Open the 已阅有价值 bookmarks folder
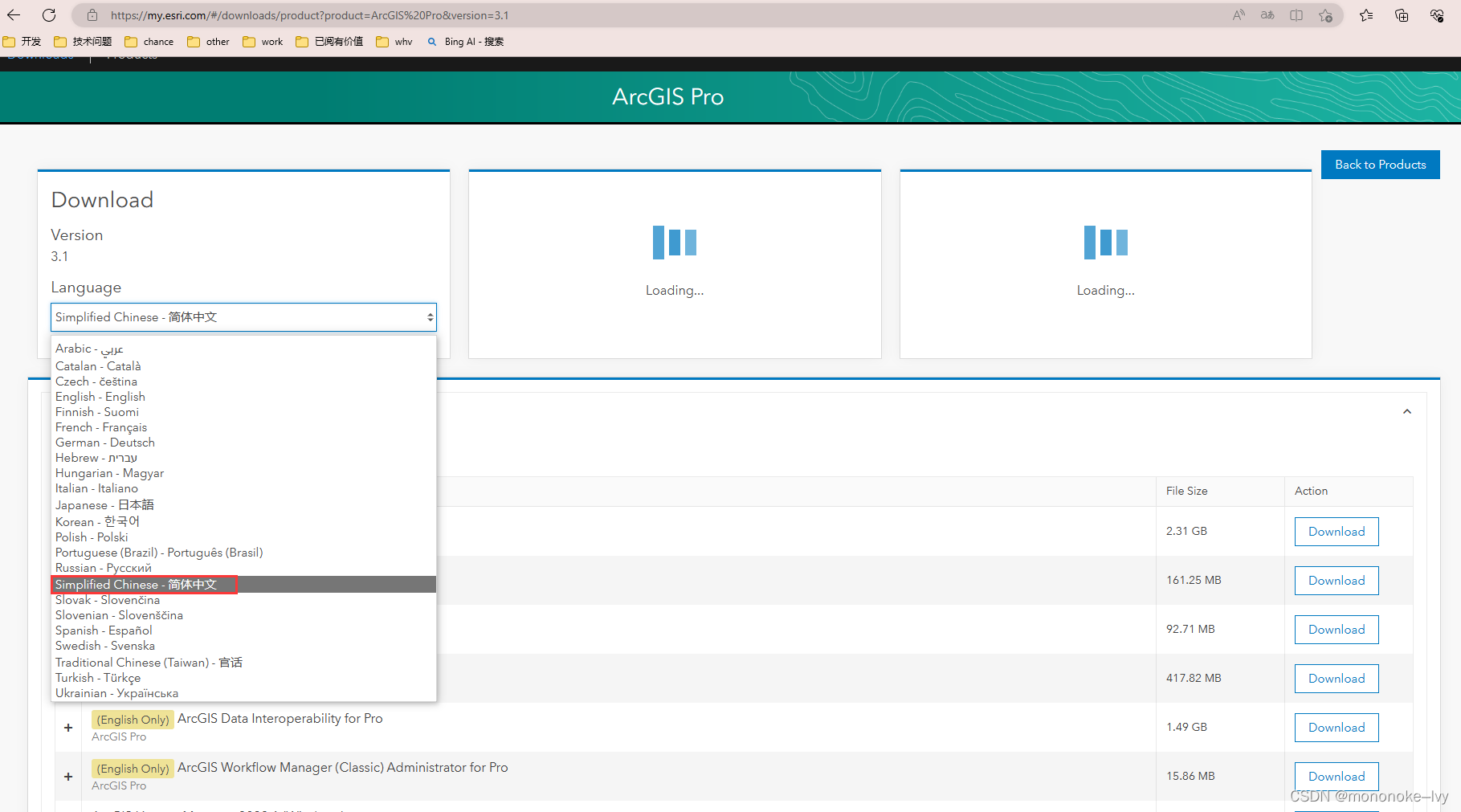 [x=329, y=42]
